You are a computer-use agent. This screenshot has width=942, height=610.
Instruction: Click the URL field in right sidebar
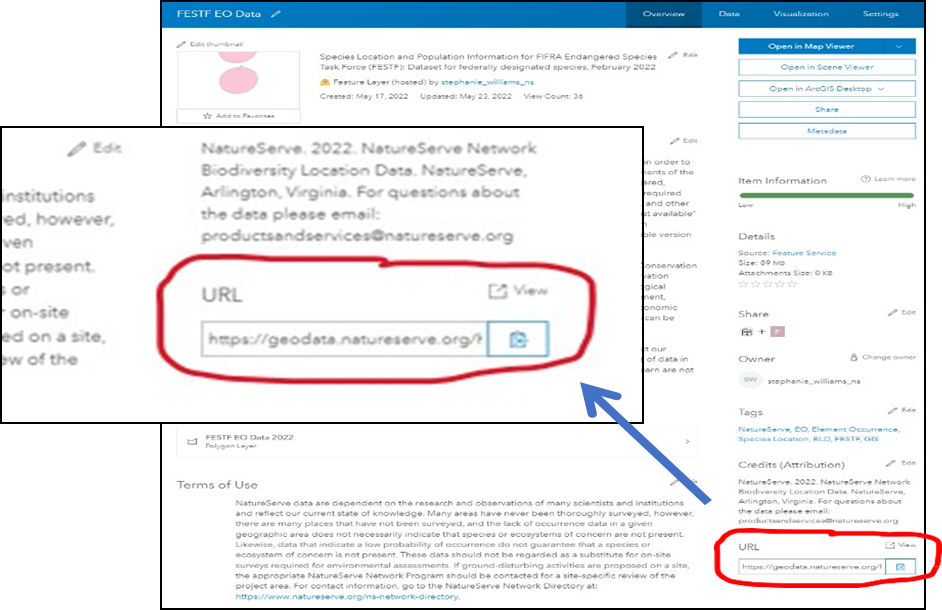point(812,567)
